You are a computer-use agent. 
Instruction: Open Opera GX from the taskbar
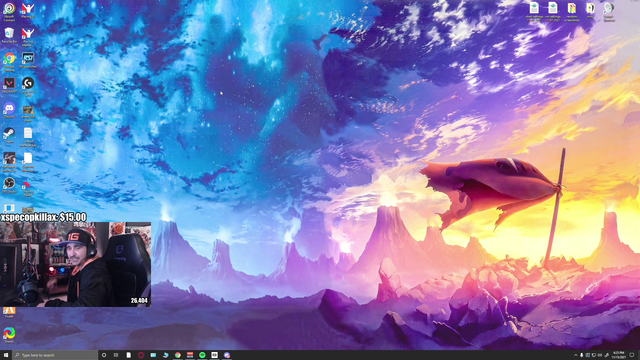[141, 355]
